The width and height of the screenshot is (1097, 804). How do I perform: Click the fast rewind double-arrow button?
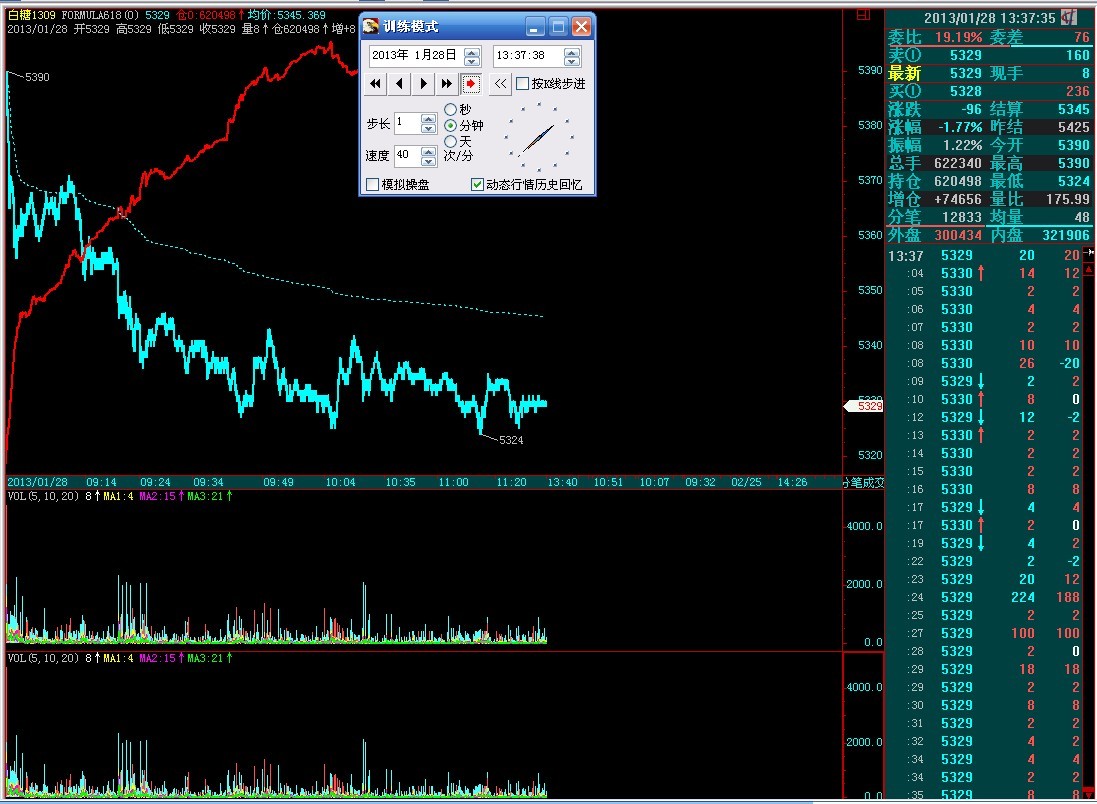tap(376, 84)
